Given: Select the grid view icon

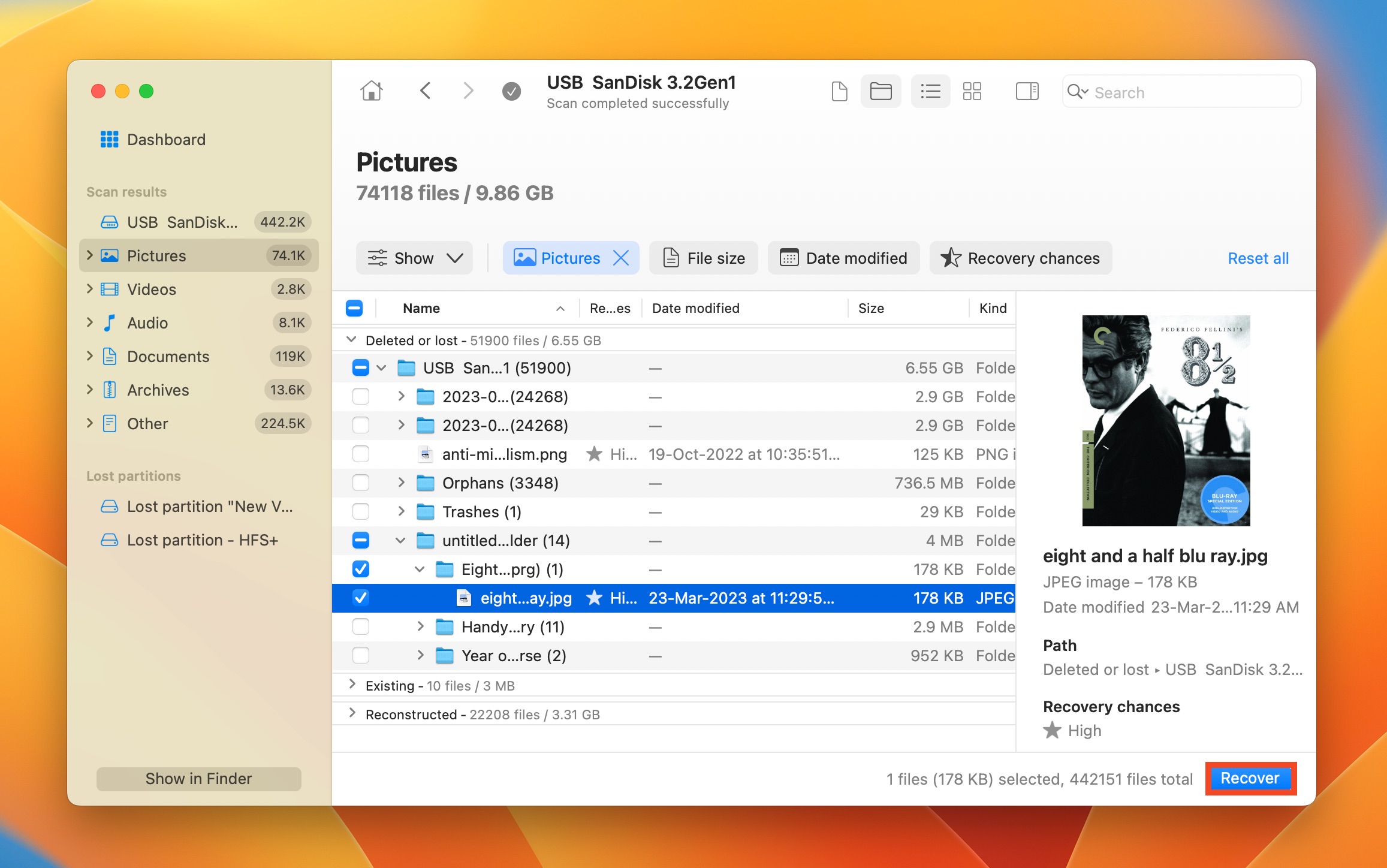Looking at the screenshot, I should point(971,91).
